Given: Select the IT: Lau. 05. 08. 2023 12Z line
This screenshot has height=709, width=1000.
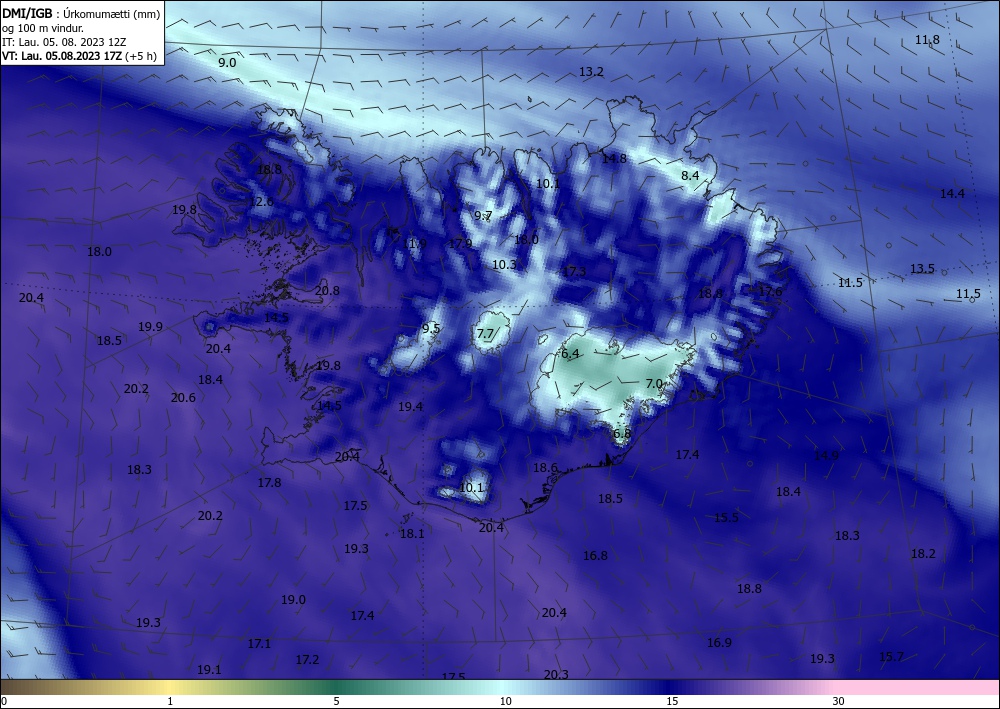Looking at the screenshot, I should pos(64,42).
